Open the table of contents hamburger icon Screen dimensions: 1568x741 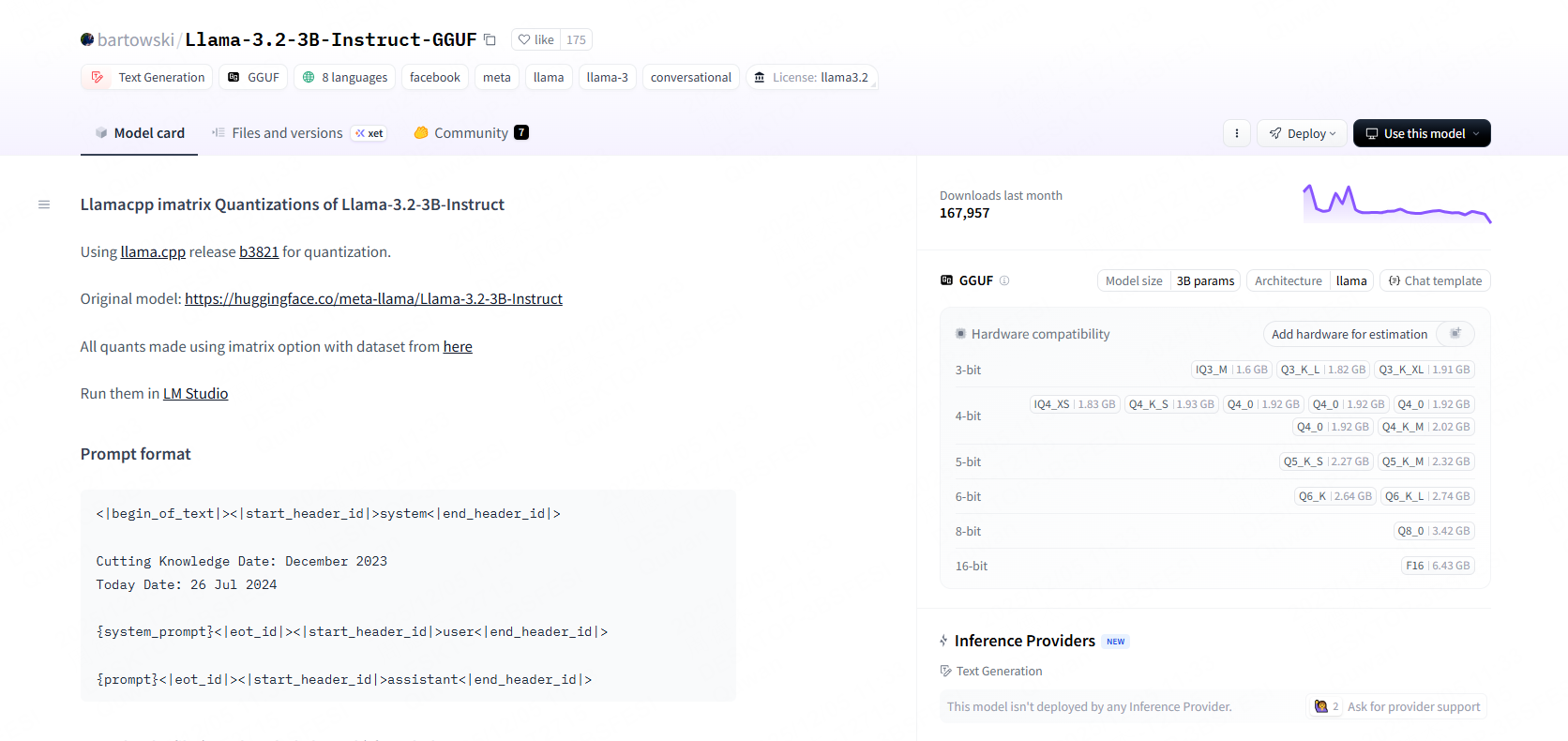(x=44, y=204)
